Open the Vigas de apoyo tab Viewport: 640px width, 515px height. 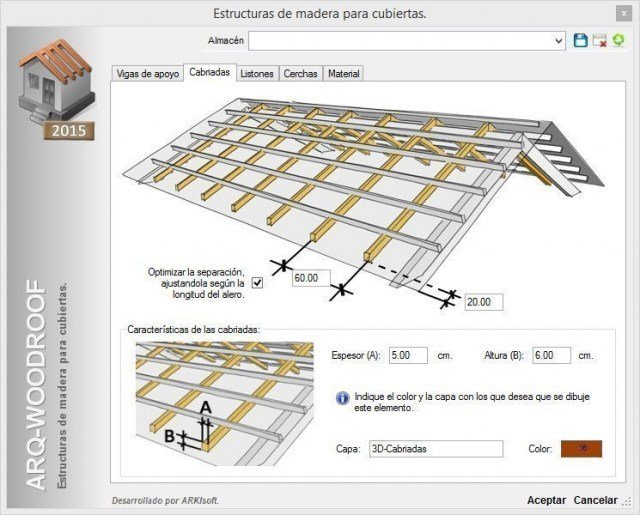[148, 74]
